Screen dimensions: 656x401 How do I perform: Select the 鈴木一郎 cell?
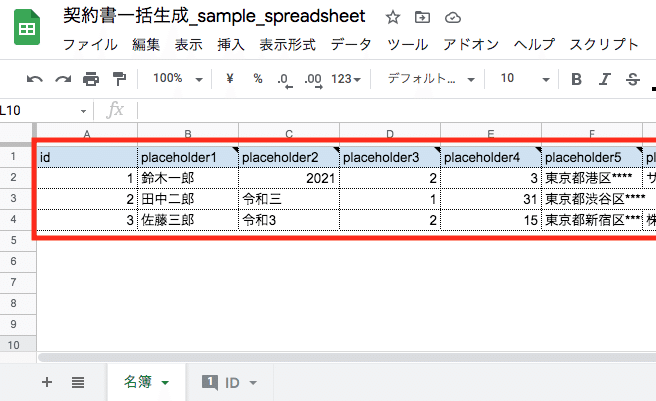188,178
